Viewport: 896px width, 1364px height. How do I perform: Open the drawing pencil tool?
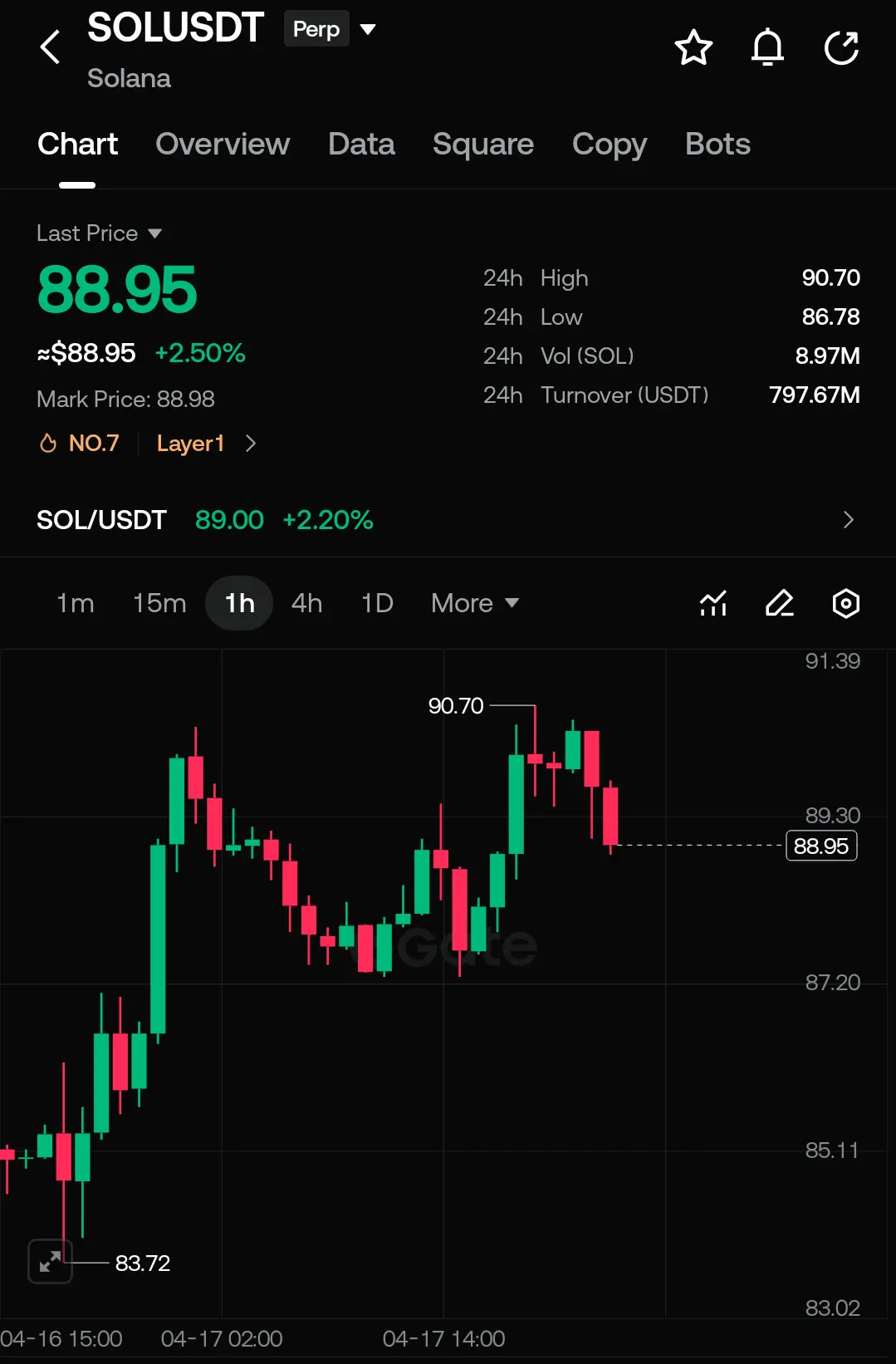(x=779, y=603)
